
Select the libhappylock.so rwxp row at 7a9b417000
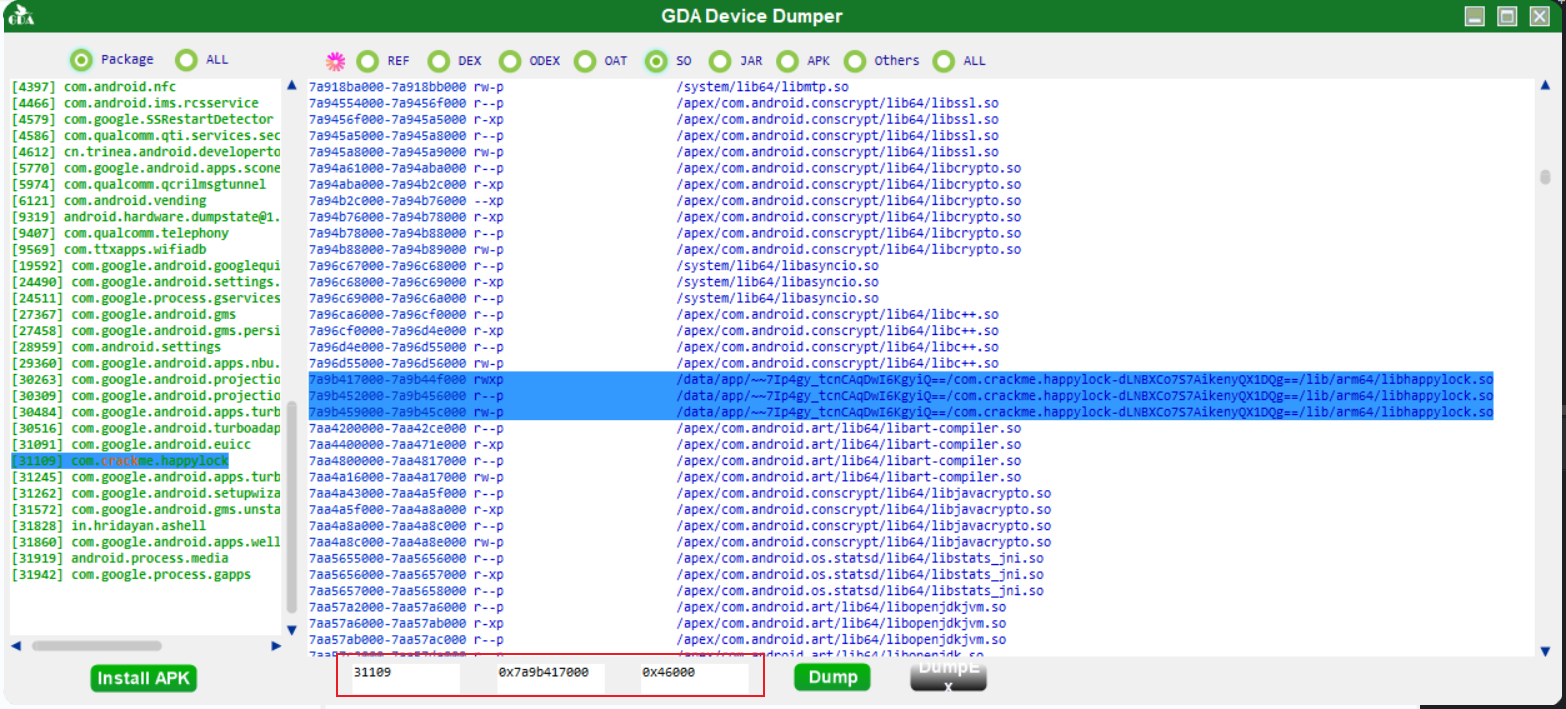(901, 380)
